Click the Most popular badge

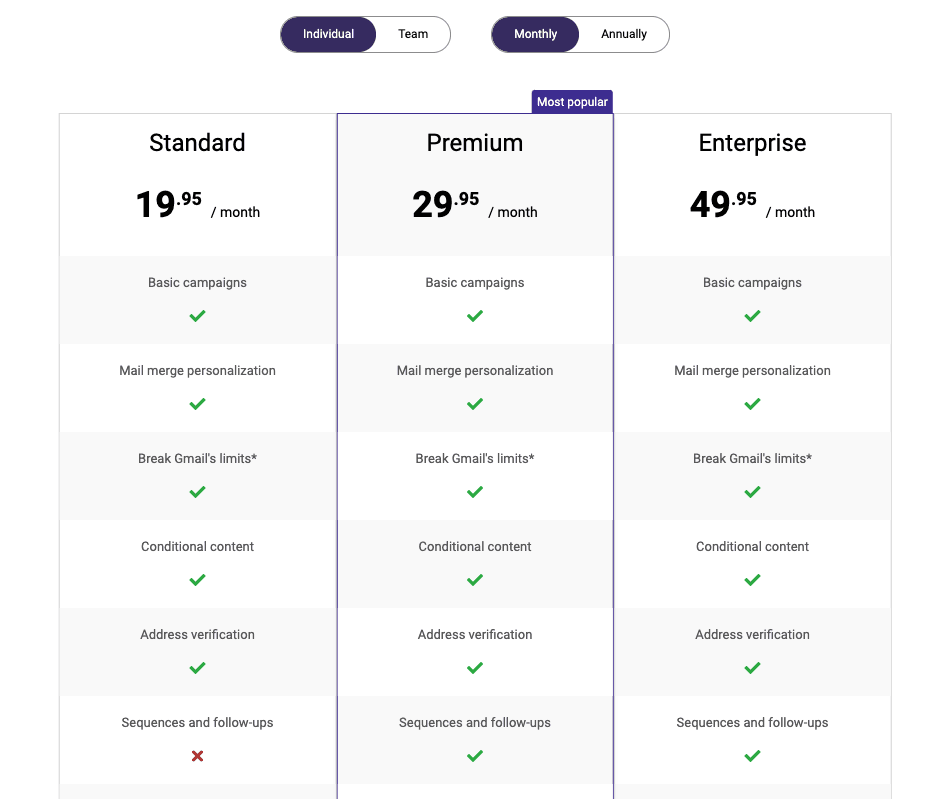coord(571,101)
